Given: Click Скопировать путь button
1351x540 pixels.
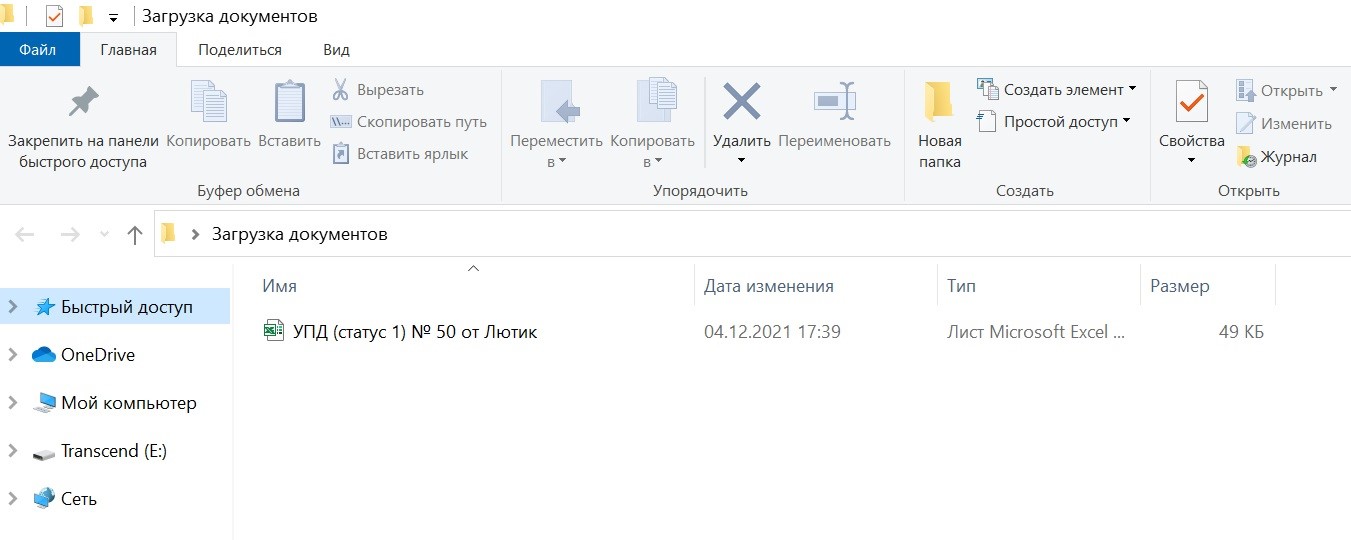Looking at the screenshot, I should (409, 122).
